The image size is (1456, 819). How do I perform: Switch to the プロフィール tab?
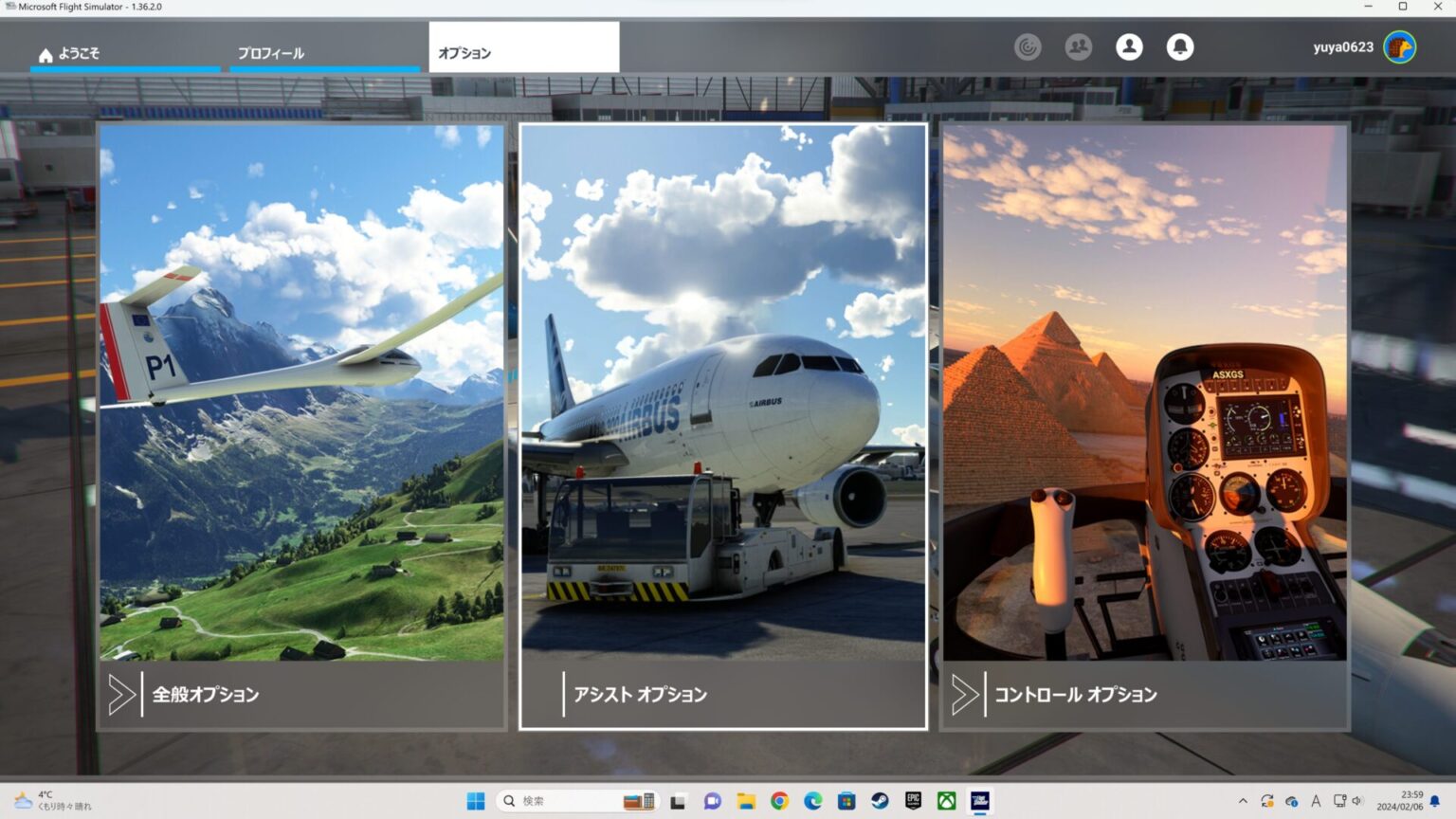click(x=271, y=53)
